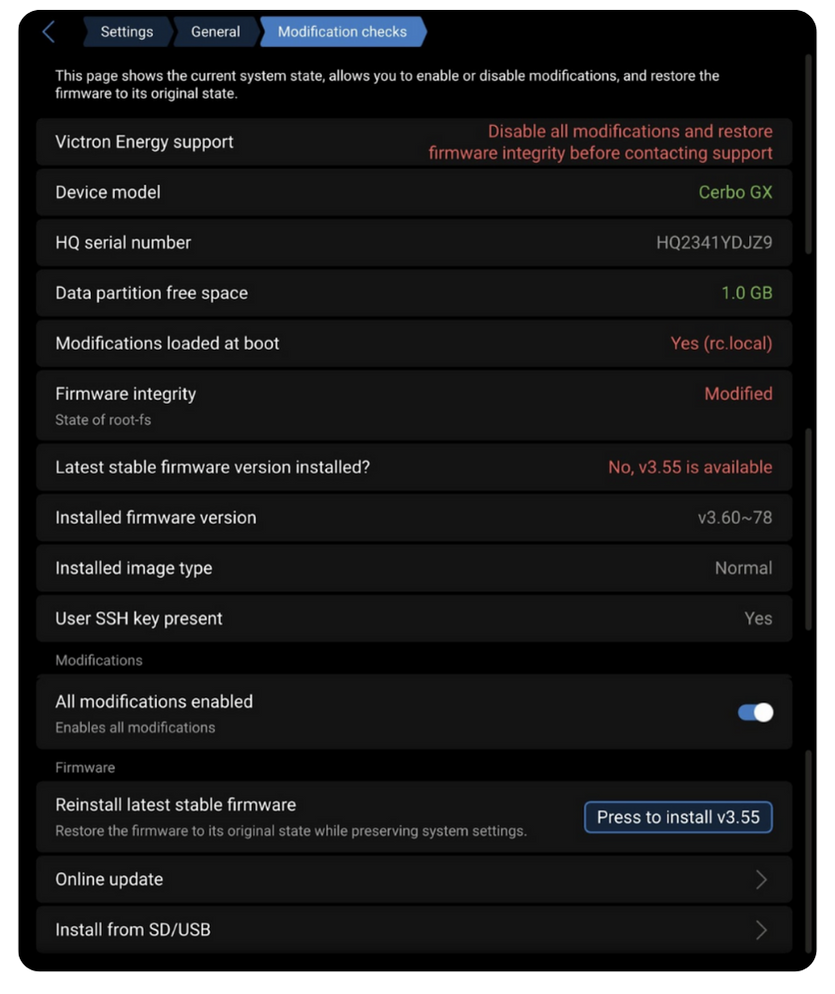835x994 pixels.
Task: Click the back arrow icon
Action: 48,32
